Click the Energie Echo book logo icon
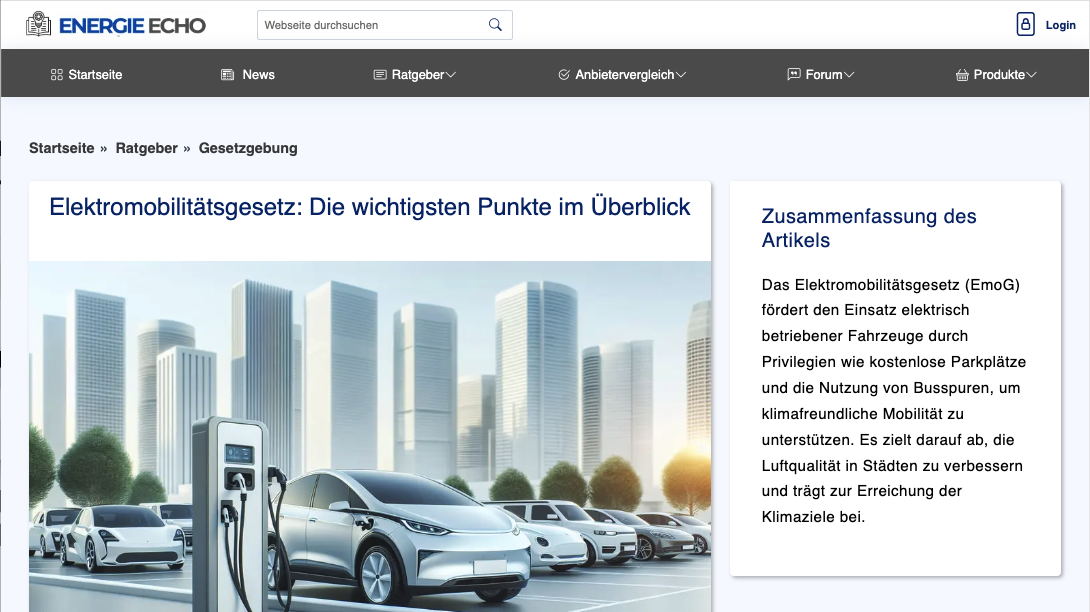Image resolution: width=1090 pixels, height=612 pixels. coord(38,25)
